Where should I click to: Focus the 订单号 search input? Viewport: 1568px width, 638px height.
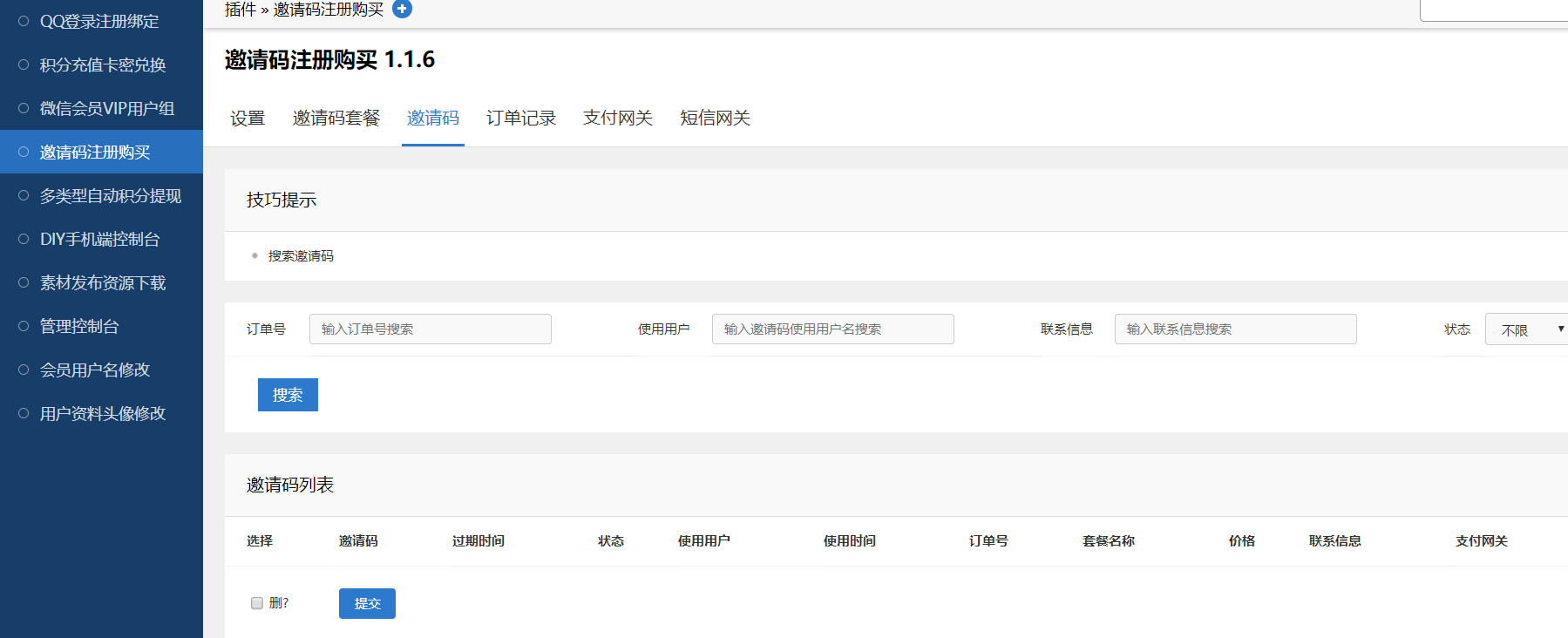pyautogui.click(x=431, y=329)
